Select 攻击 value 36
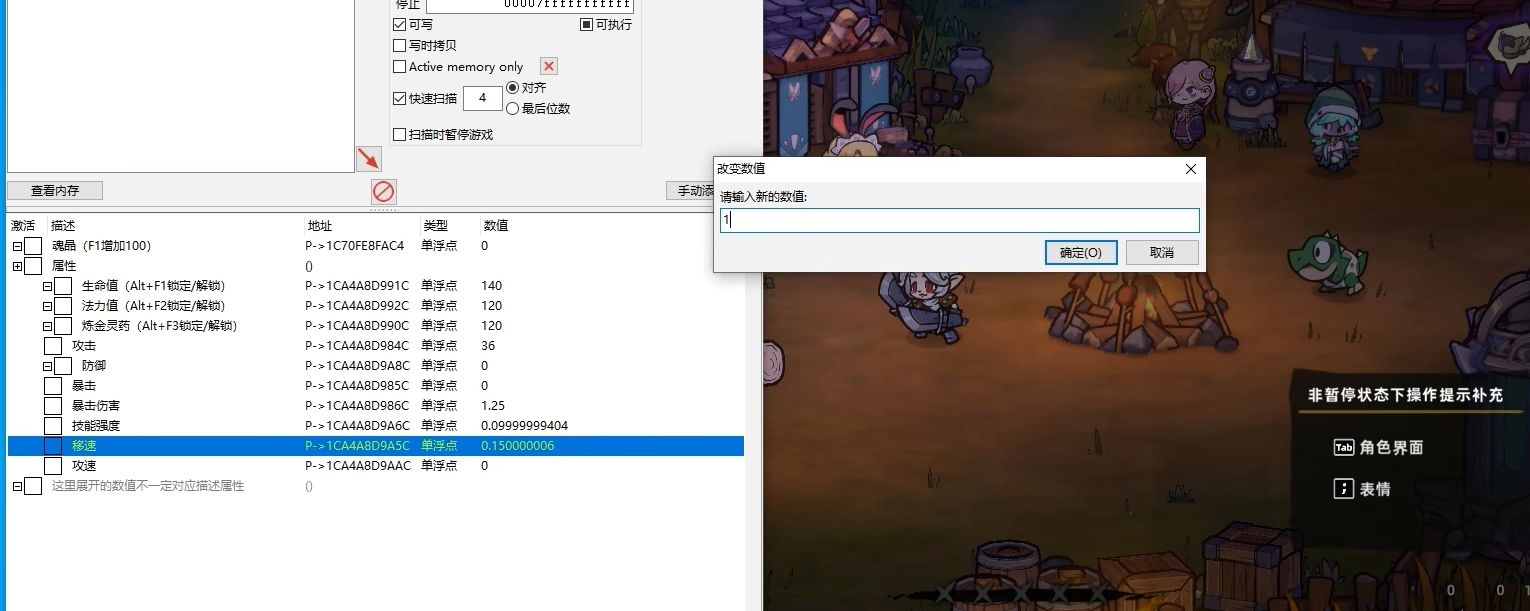This screenshot has width=1530, height=611. [x=488, y=346]
